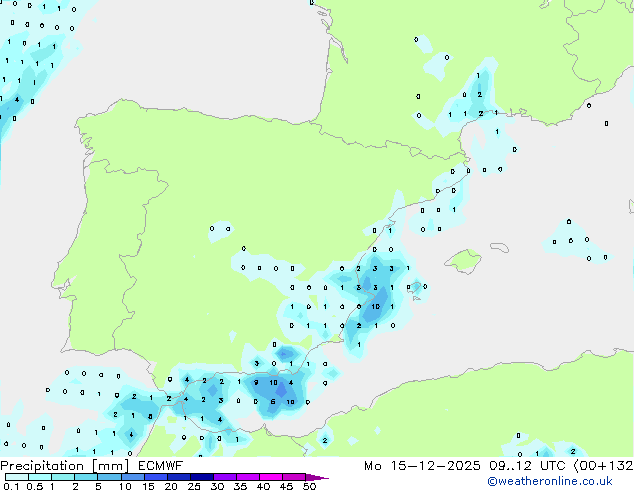Image resolution: width=634 pixels, height=490 pixels.
Task: Click the date "Mo 15-12-2025"
Action: click(422, 466)
